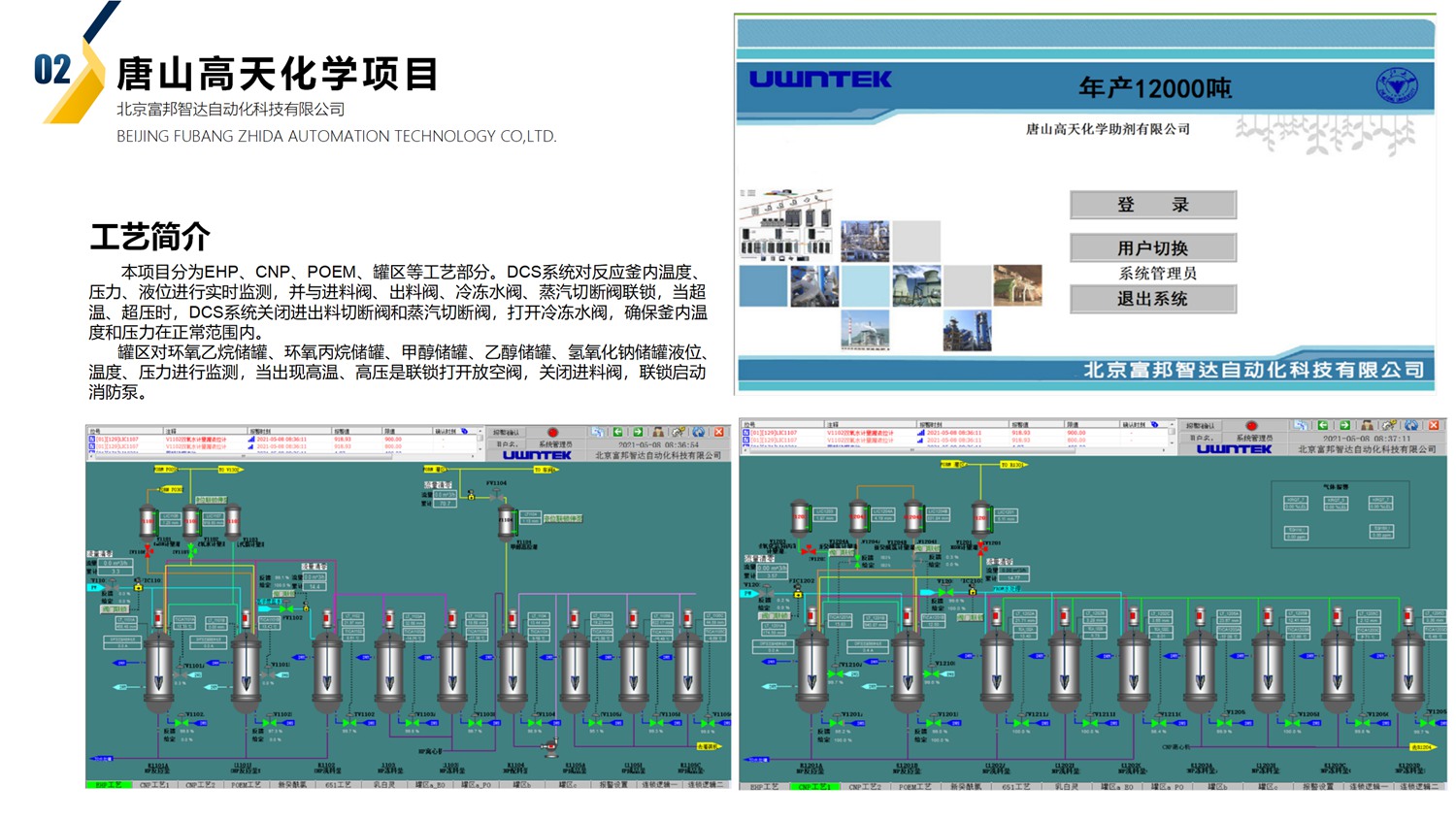Open the CNP工艺1 tab in left screen
The height and width of the screenshot is (819, 1456).
155,784
